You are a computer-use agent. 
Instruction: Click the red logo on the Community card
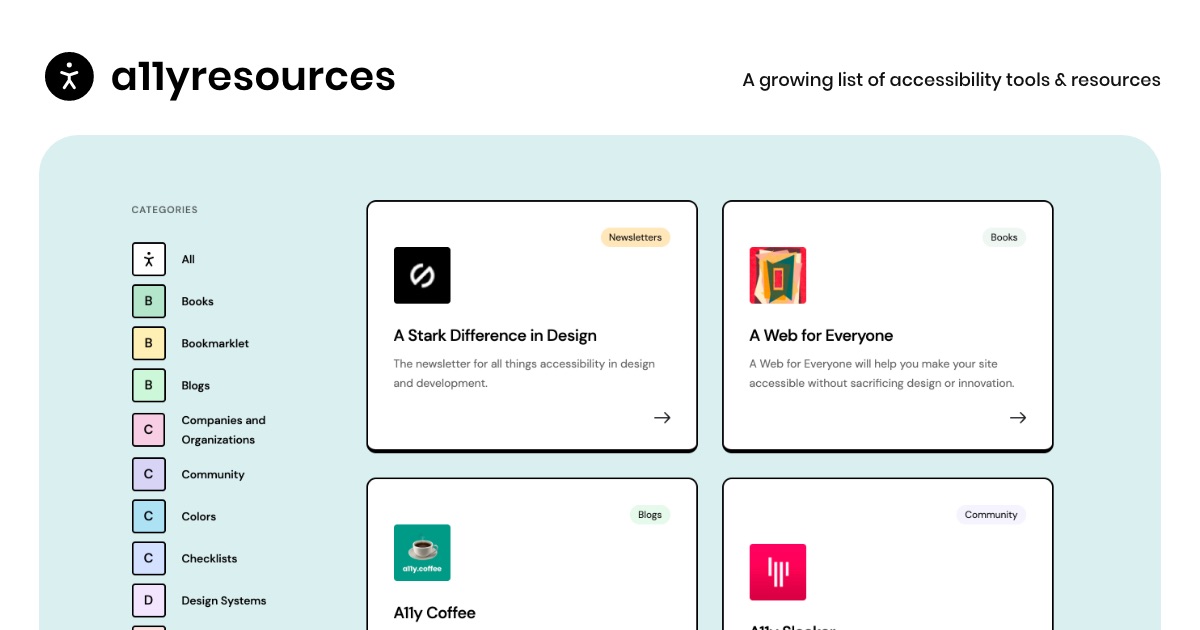pos(778,572)
